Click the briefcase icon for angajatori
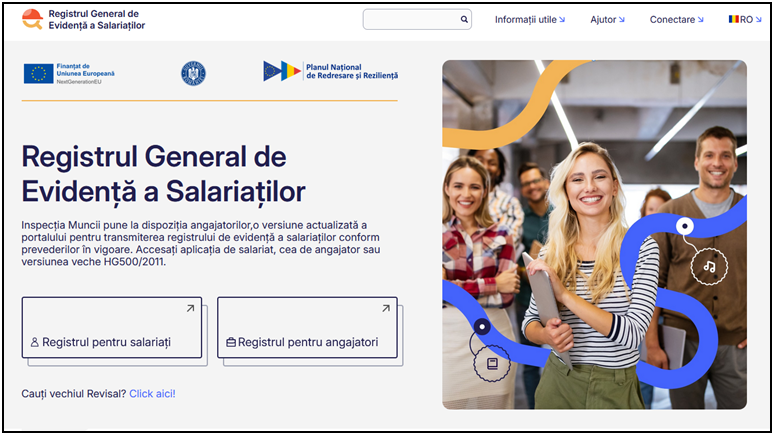The image size is (774, 435). pos(231,342)
